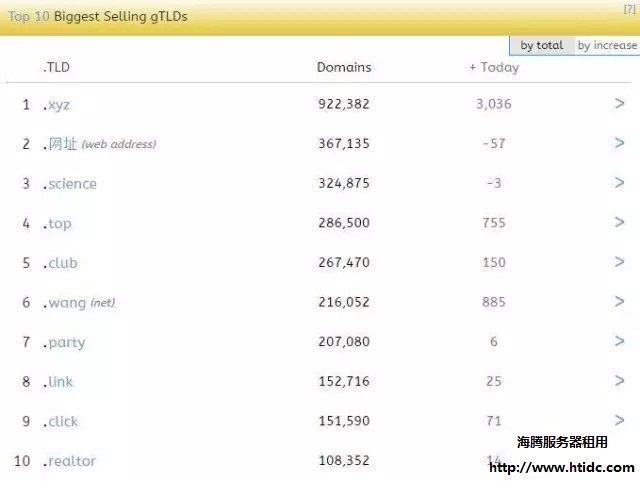Screen dimensions: 640x481
Task: Expand the .science row arrow
Action: tap(620, 183)
